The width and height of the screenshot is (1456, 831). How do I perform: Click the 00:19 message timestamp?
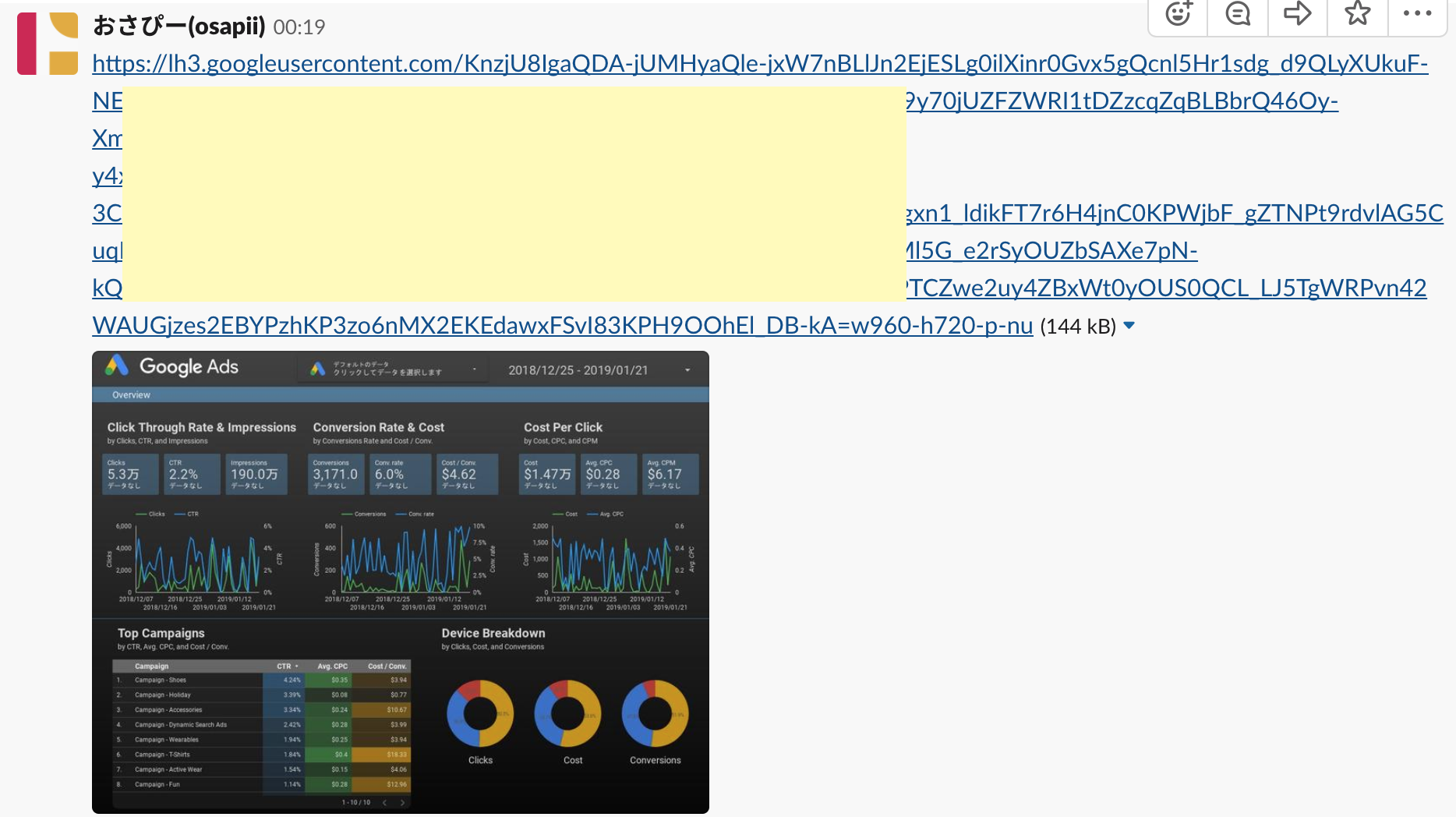[x=299, y=27]
